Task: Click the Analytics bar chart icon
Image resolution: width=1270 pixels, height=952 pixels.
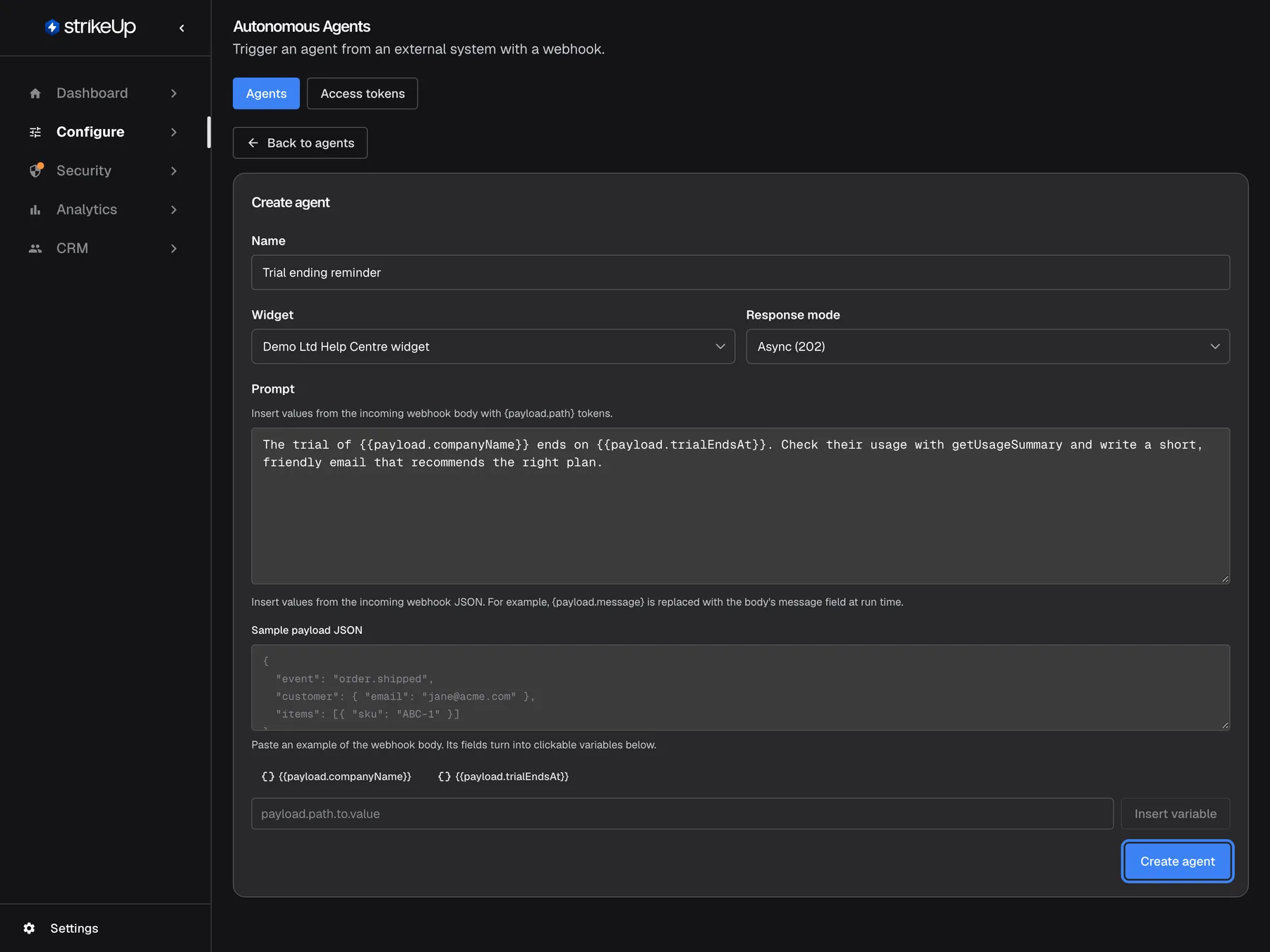Action: tap(35, 209)
